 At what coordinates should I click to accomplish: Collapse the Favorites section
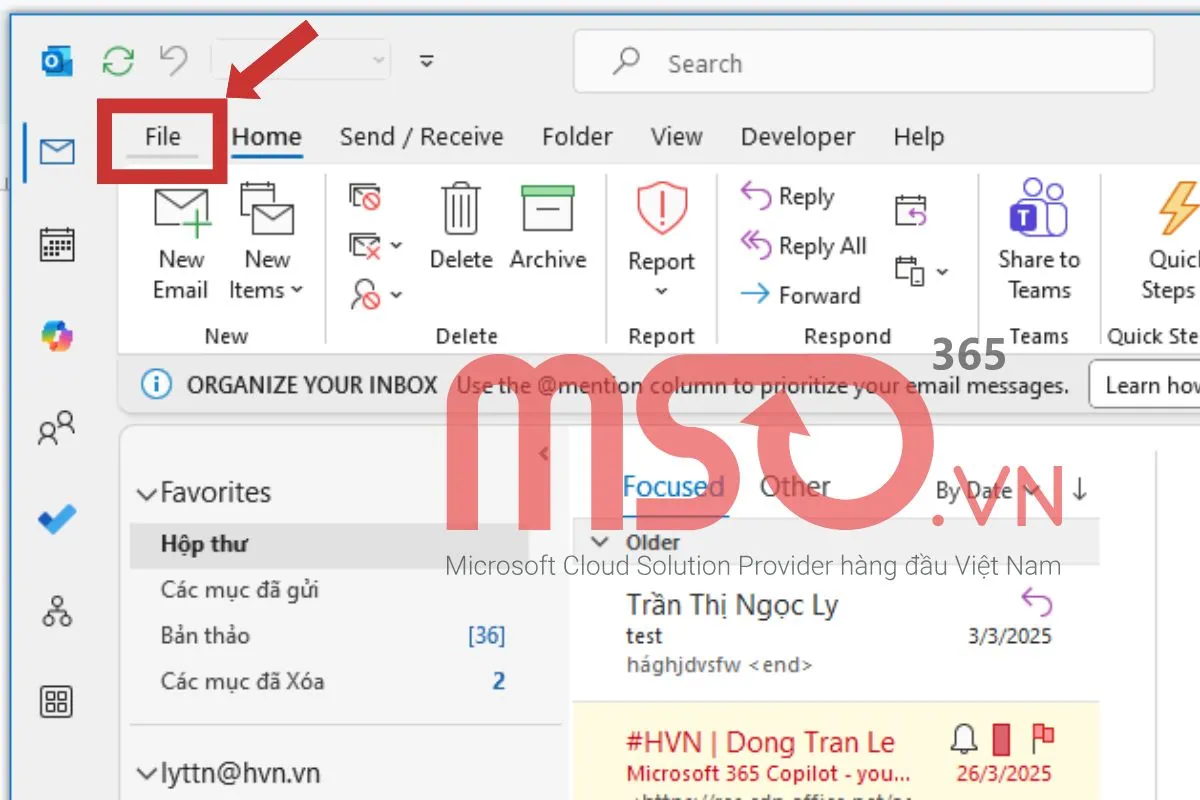(146, 492)
